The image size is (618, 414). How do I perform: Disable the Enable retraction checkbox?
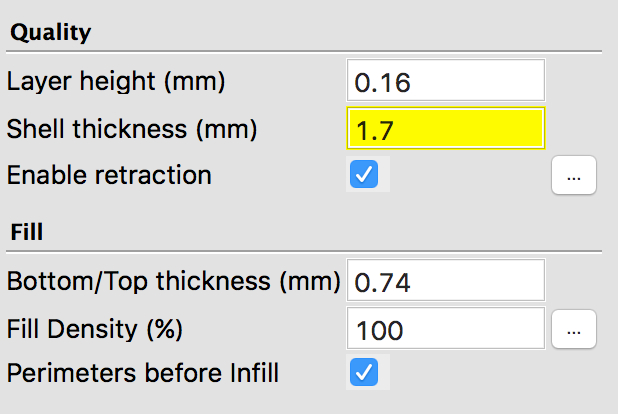click(x=364, y=175)
